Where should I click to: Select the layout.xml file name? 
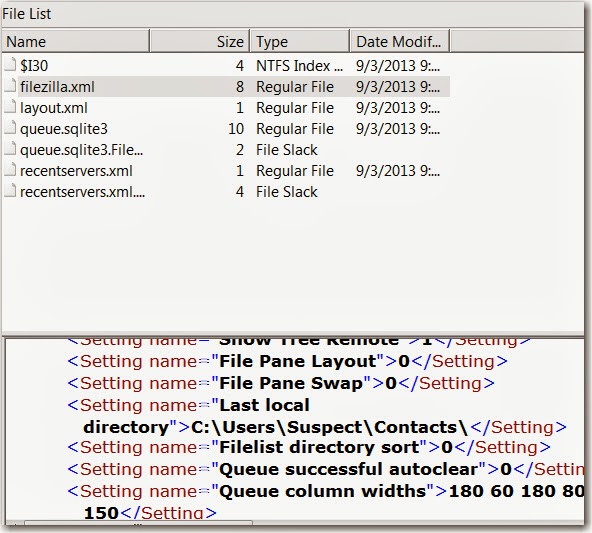[x=54, y=108]
